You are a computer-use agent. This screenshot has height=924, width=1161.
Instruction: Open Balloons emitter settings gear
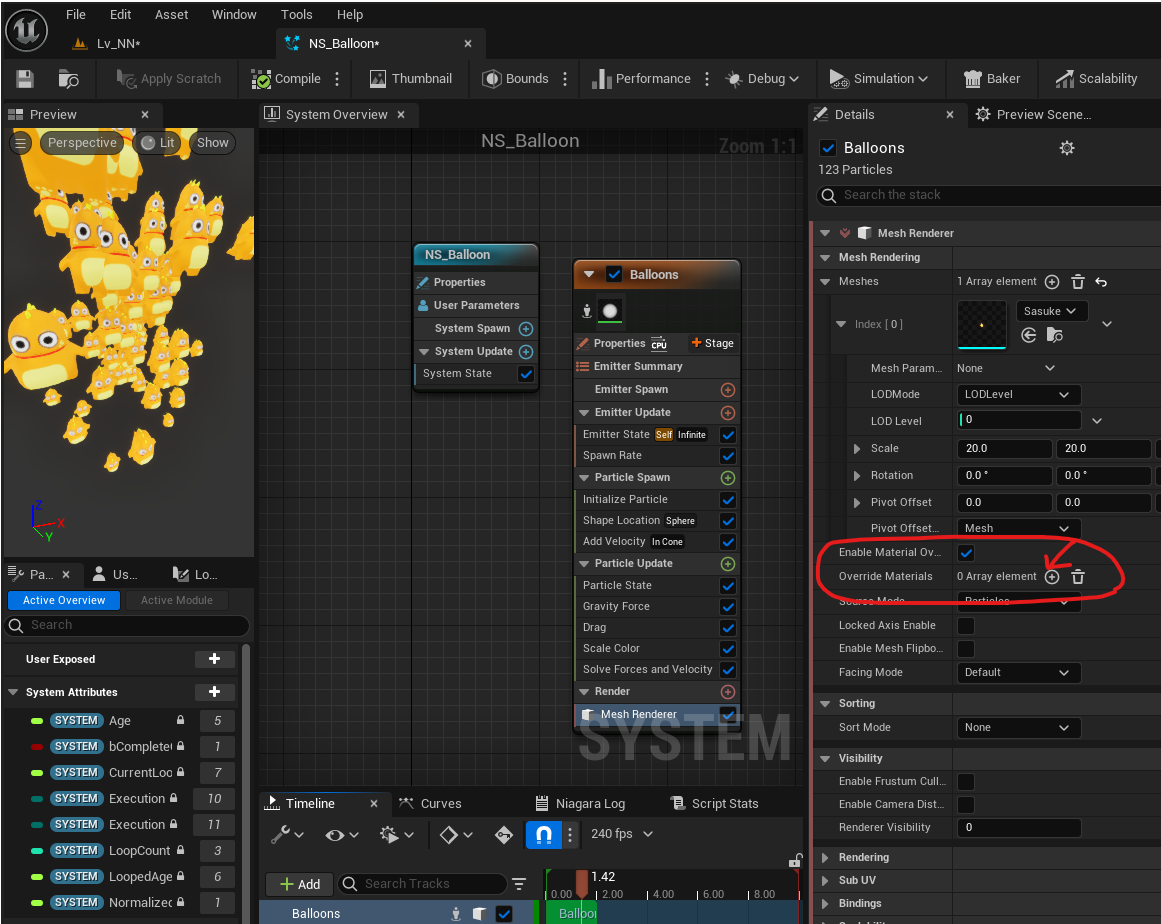(1066, 148)
